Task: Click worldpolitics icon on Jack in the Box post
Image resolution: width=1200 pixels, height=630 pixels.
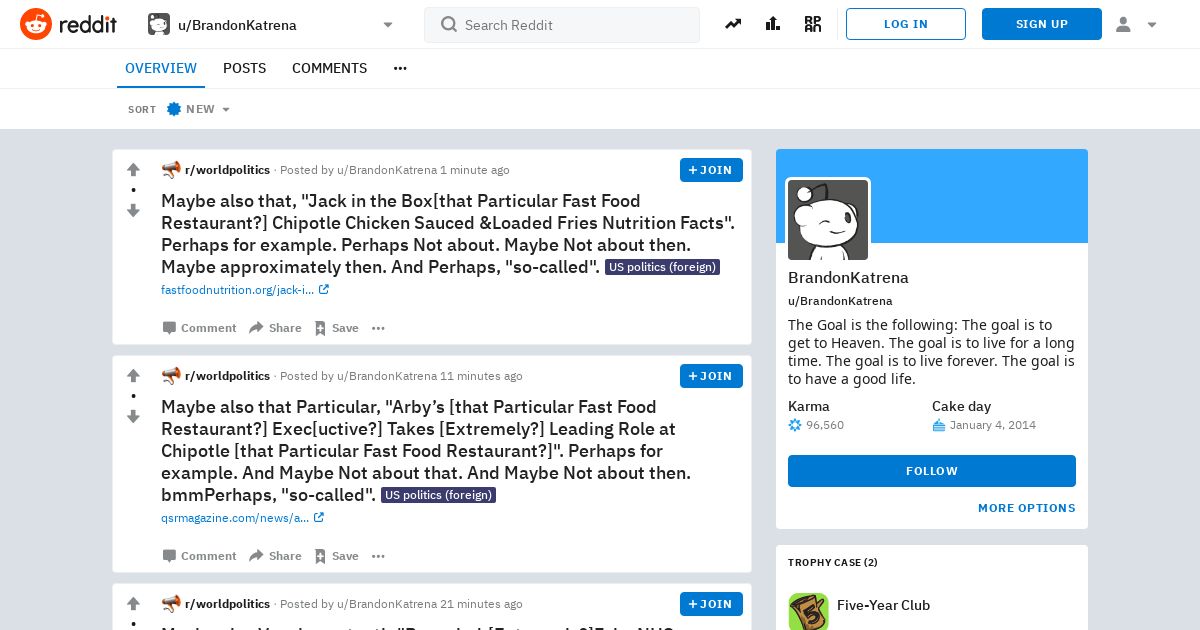Action: (x=171, y=170)
